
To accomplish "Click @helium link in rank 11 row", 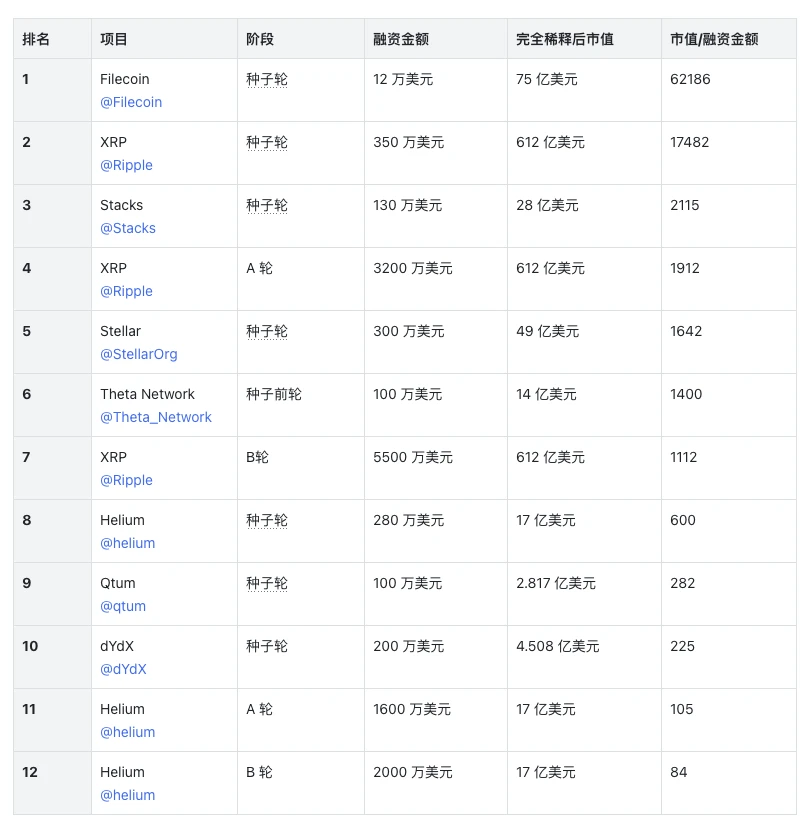I will point(128,732).
